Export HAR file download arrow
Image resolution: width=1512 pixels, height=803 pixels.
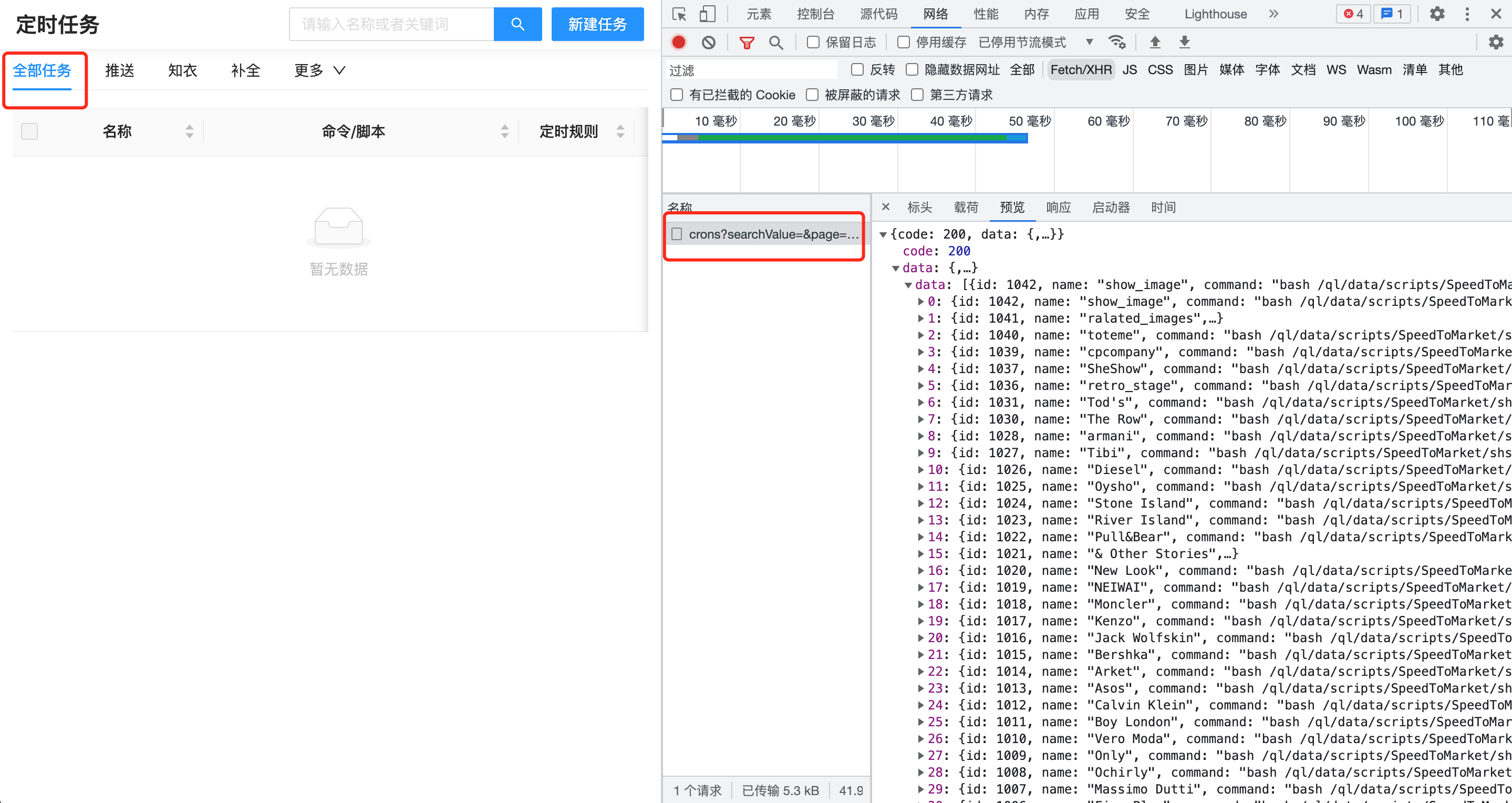click(1185, 42)
